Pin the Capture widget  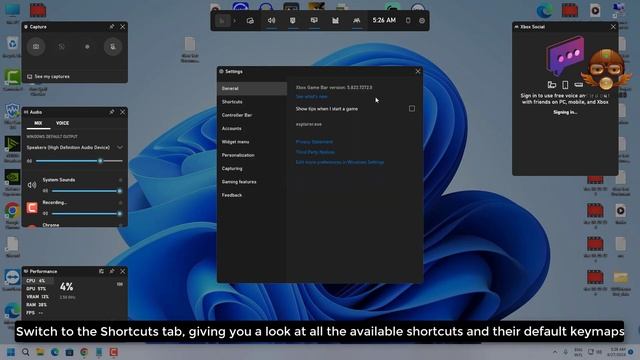click(x=112, y=27)
